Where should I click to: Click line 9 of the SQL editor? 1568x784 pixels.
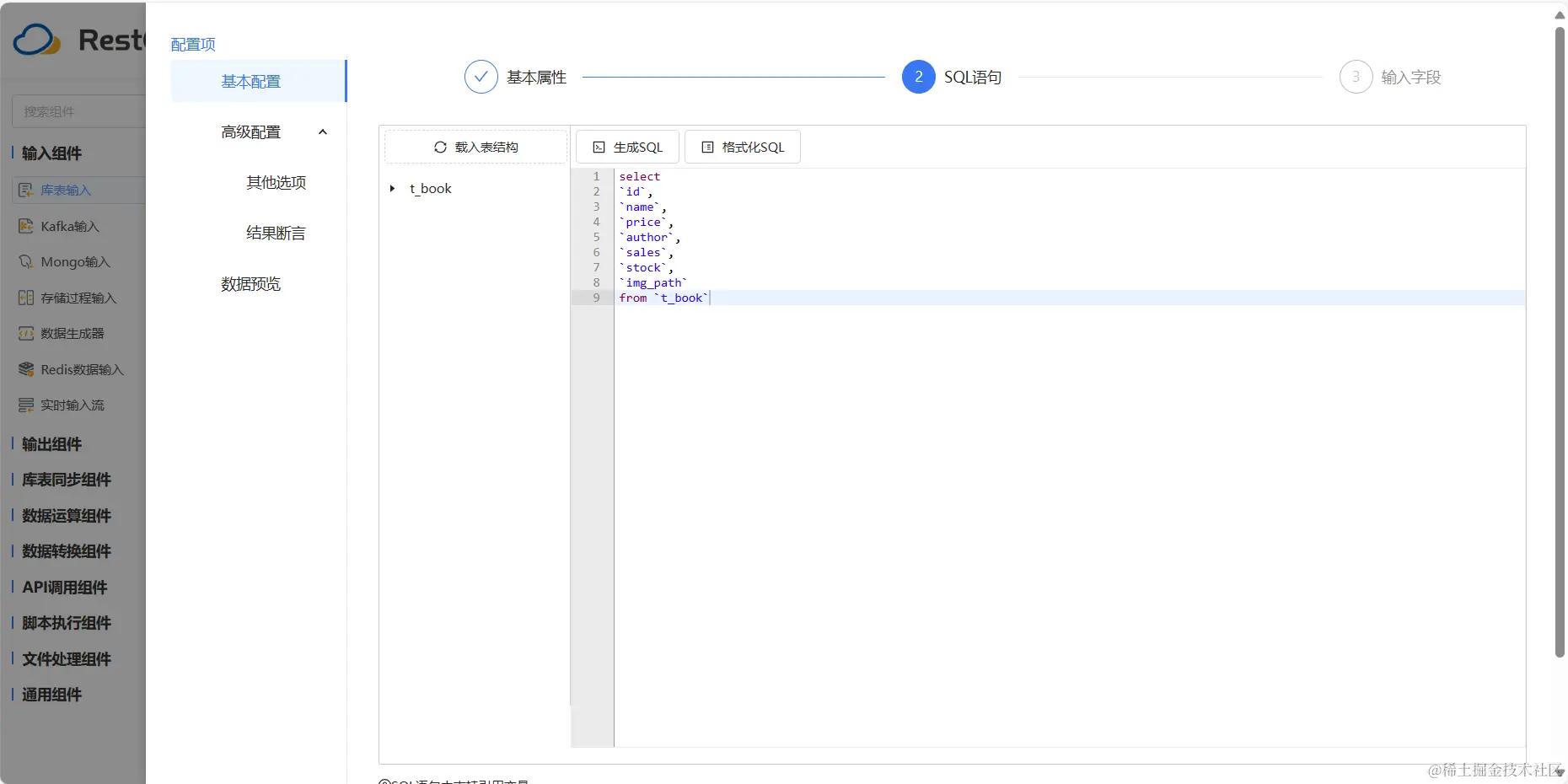tap(1069, 298)
